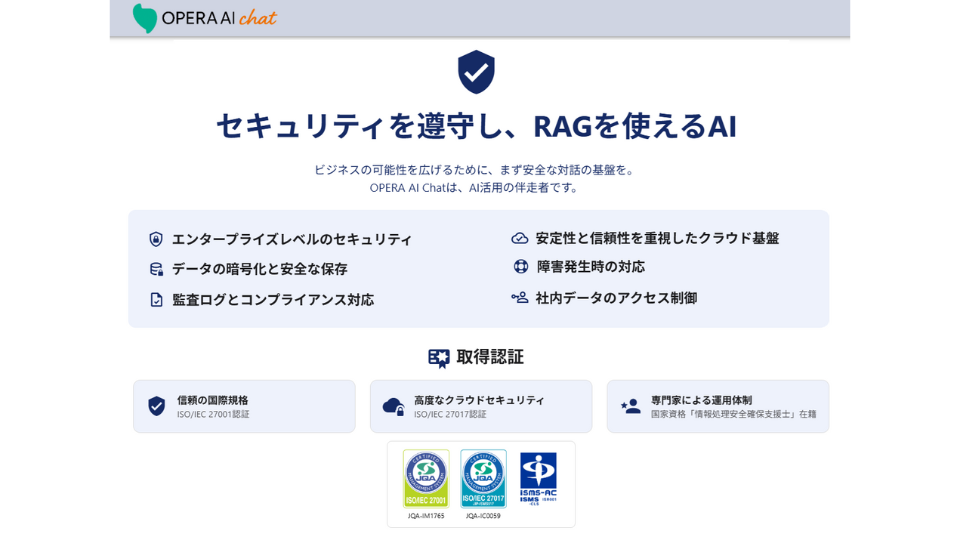The height and width of the screenshot is (540, 960).
Task: Click the database lock icon beside データの暗号化と安全な保存
Action: pos(156,269)
